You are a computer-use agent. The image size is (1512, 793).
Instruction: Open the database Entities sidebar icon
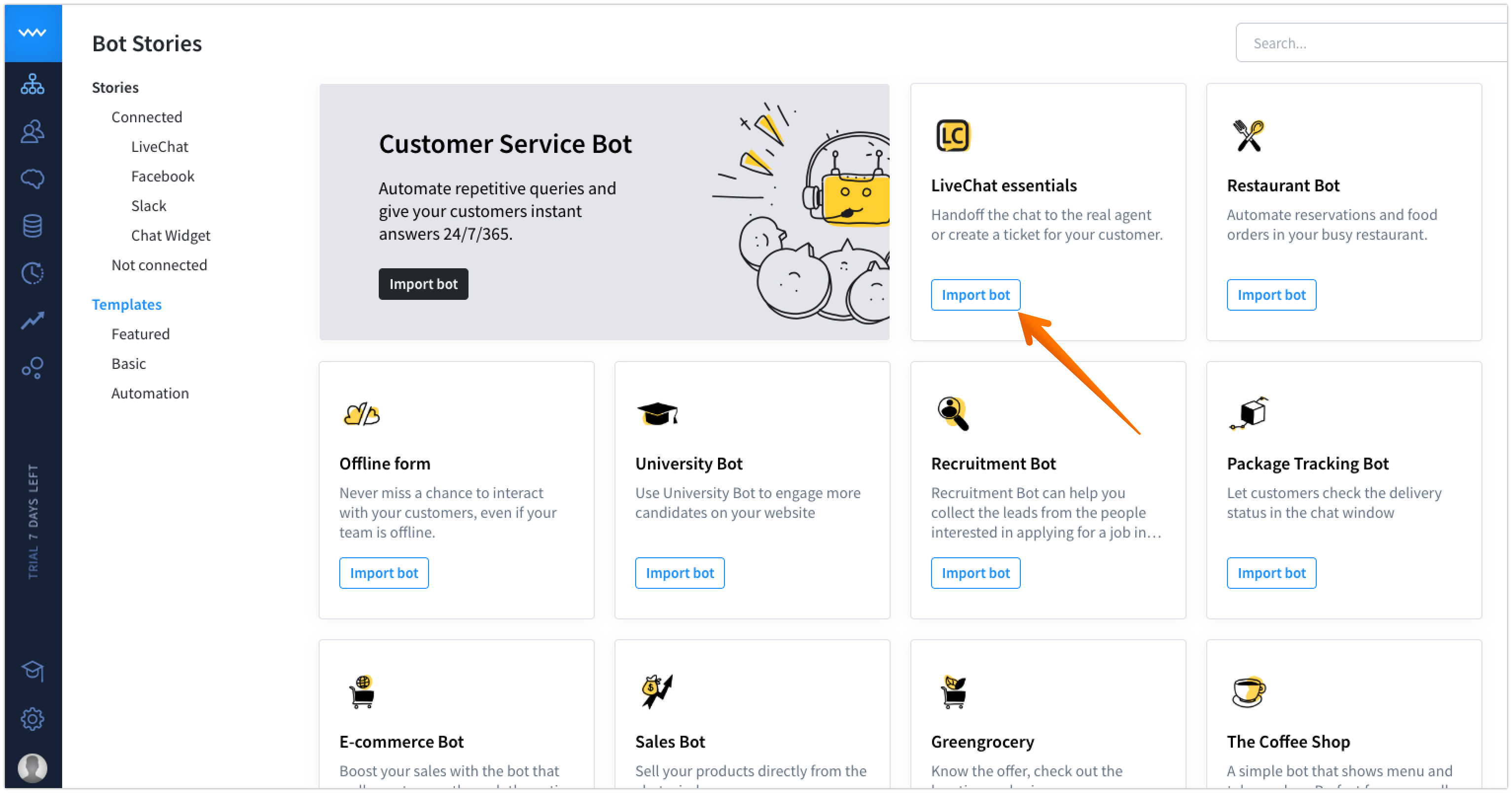(32, 225)
